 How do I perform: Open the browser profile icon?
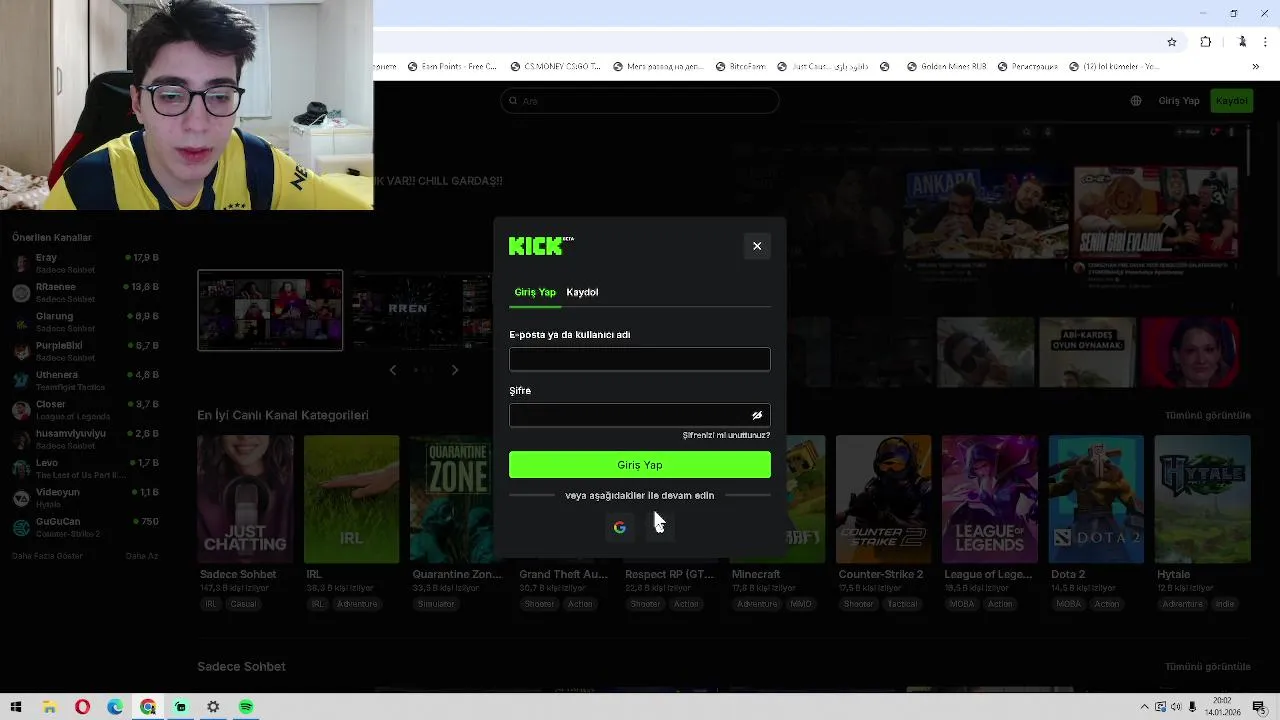point(1242,42)
